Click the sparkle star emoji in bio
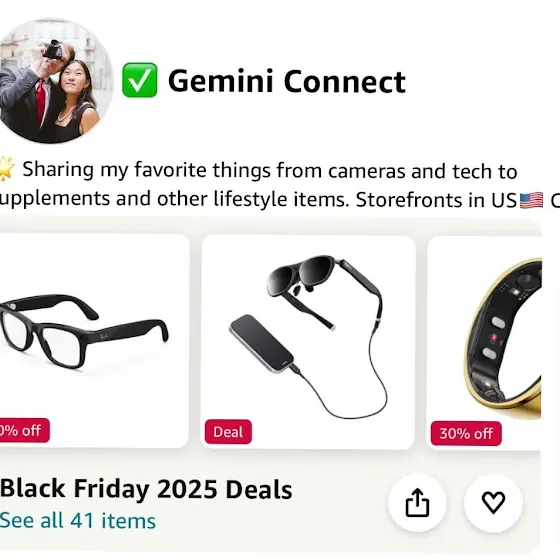Image resolution: width=560 pixels, height=560 pixels. pos(6,169)
